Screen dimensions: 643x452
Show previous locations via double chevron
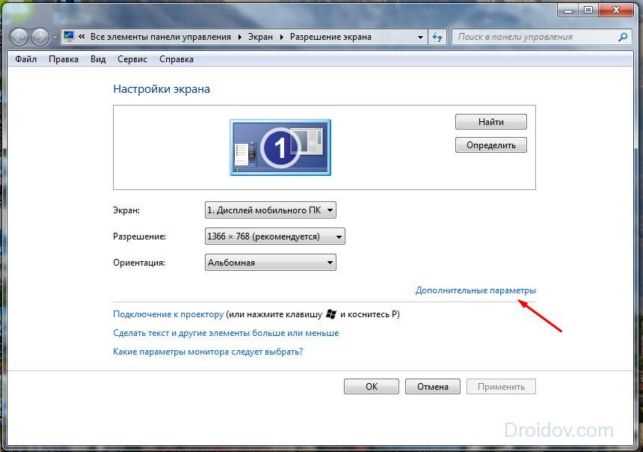point(81,37)
